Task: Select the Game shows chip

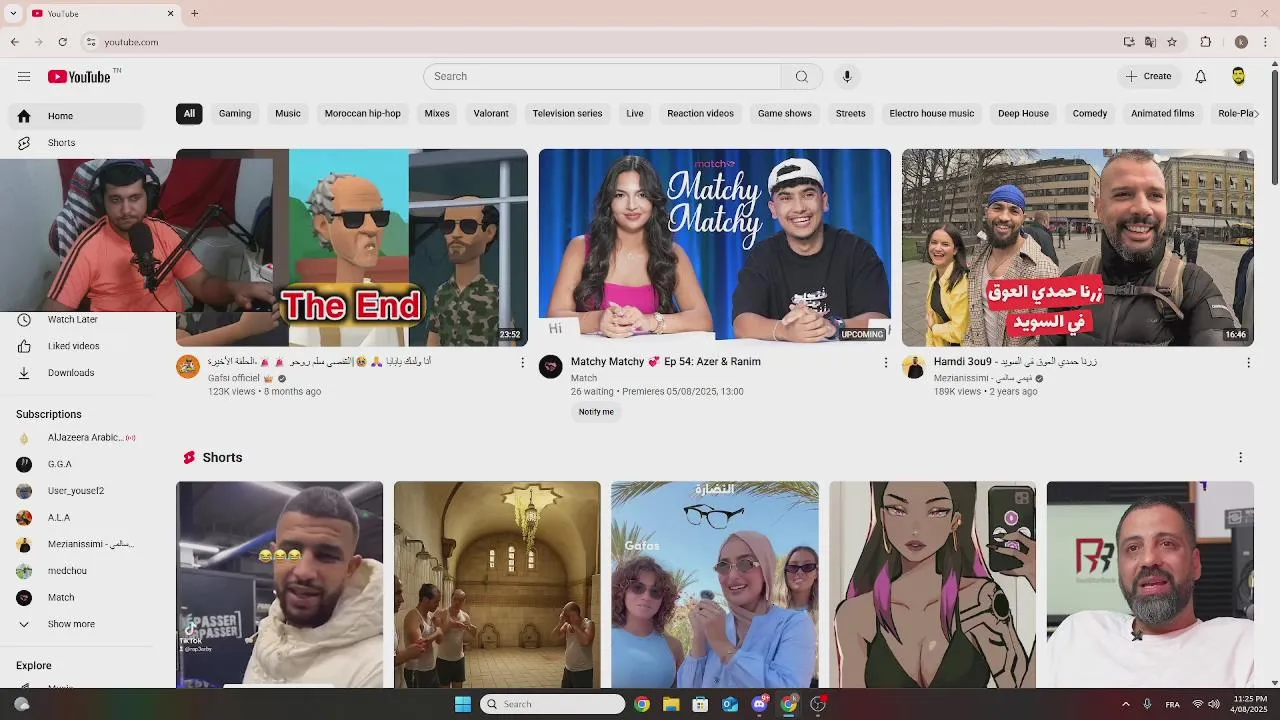Action: point(784,114)
